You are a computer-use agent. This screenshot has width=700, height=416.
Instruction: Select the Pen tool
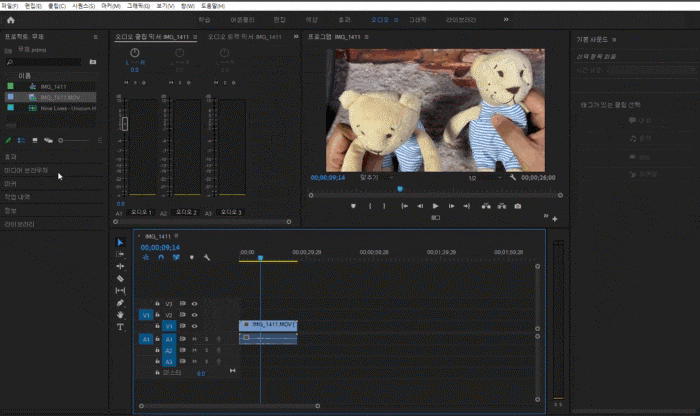pyautogui.click(x=120, y=303)
